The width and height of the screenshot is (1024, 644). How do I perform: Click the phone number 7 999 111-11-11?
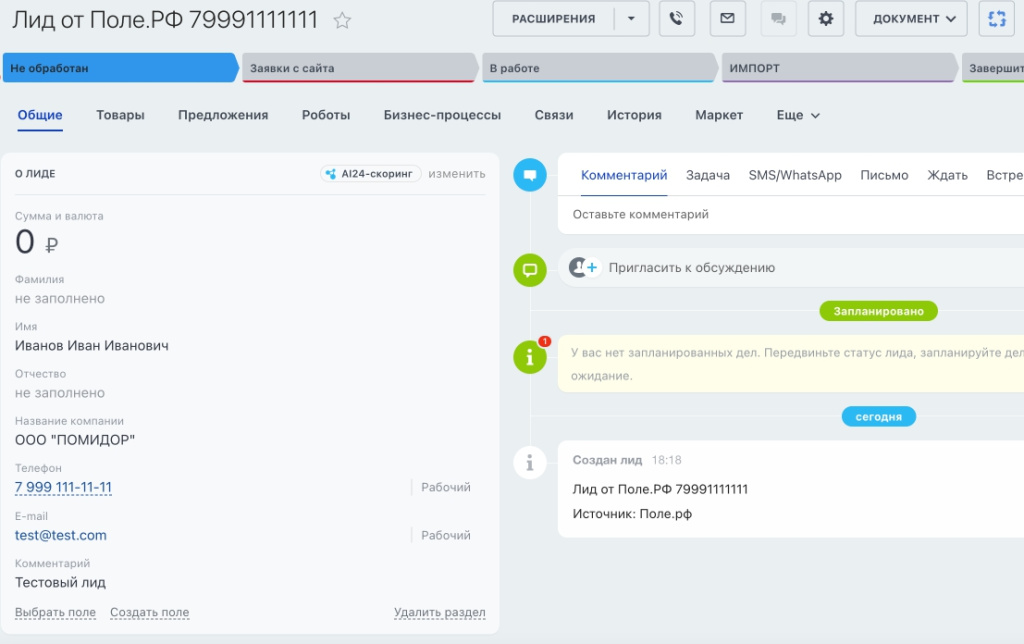(x=63, y=487)
